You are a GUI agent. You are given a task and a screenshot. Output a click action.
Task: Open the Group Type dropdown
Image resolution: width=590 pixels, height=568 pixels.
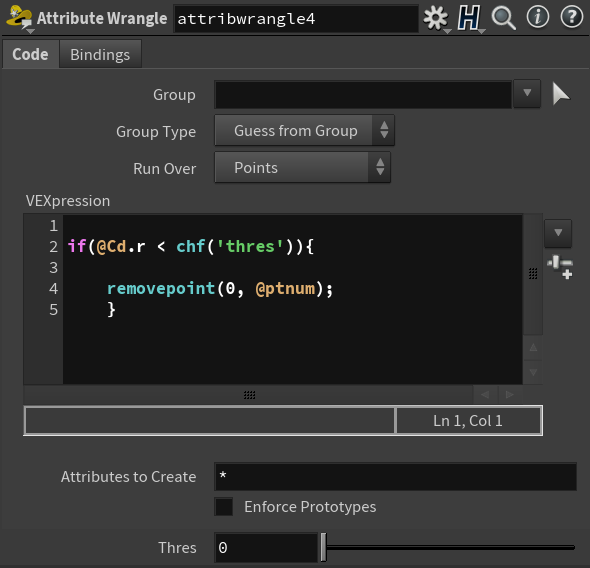(x=304, y=131)
